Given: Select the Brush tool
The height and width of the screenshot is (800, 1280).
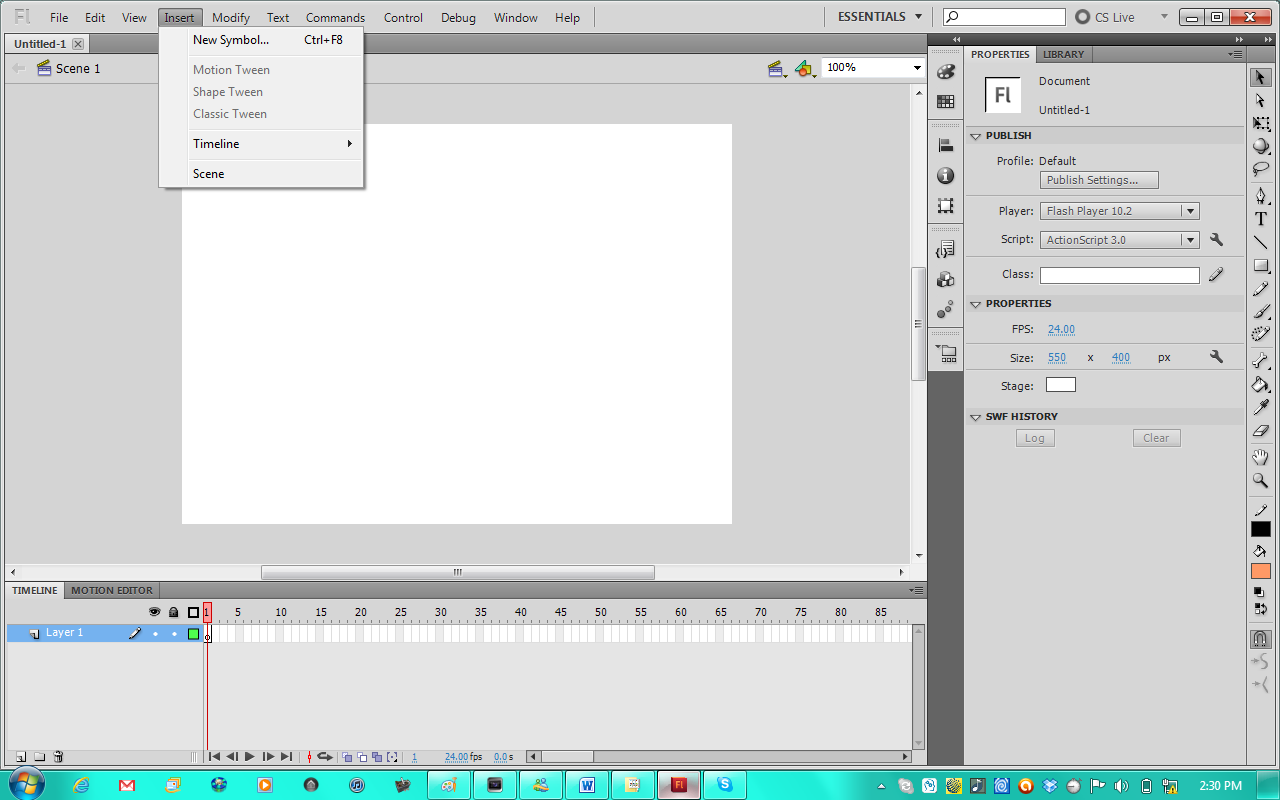Looking at the screenshot, I should [1261, 311].
